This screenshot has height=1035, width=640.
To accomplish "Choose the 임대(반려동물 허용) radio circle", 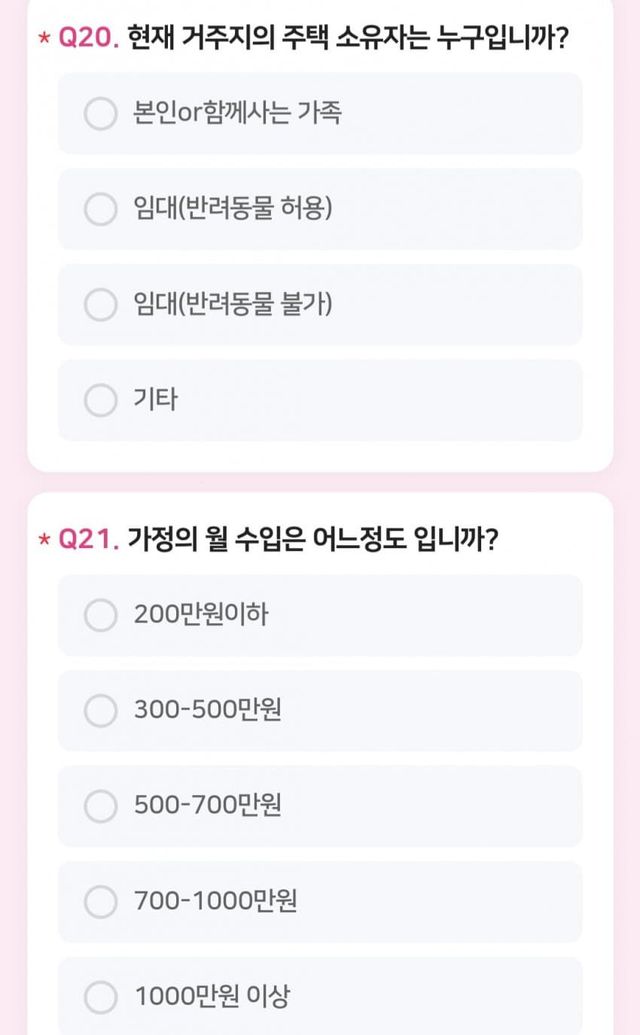I will point(100,209).
